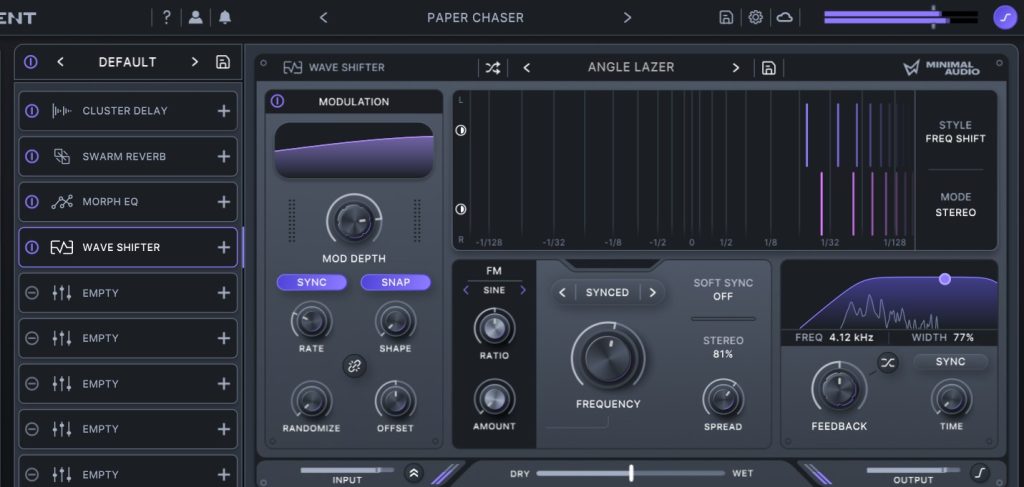Viewport: 1024px width, 487px height.
Task: Click the help question mark icon
Action: pos(167,18)
